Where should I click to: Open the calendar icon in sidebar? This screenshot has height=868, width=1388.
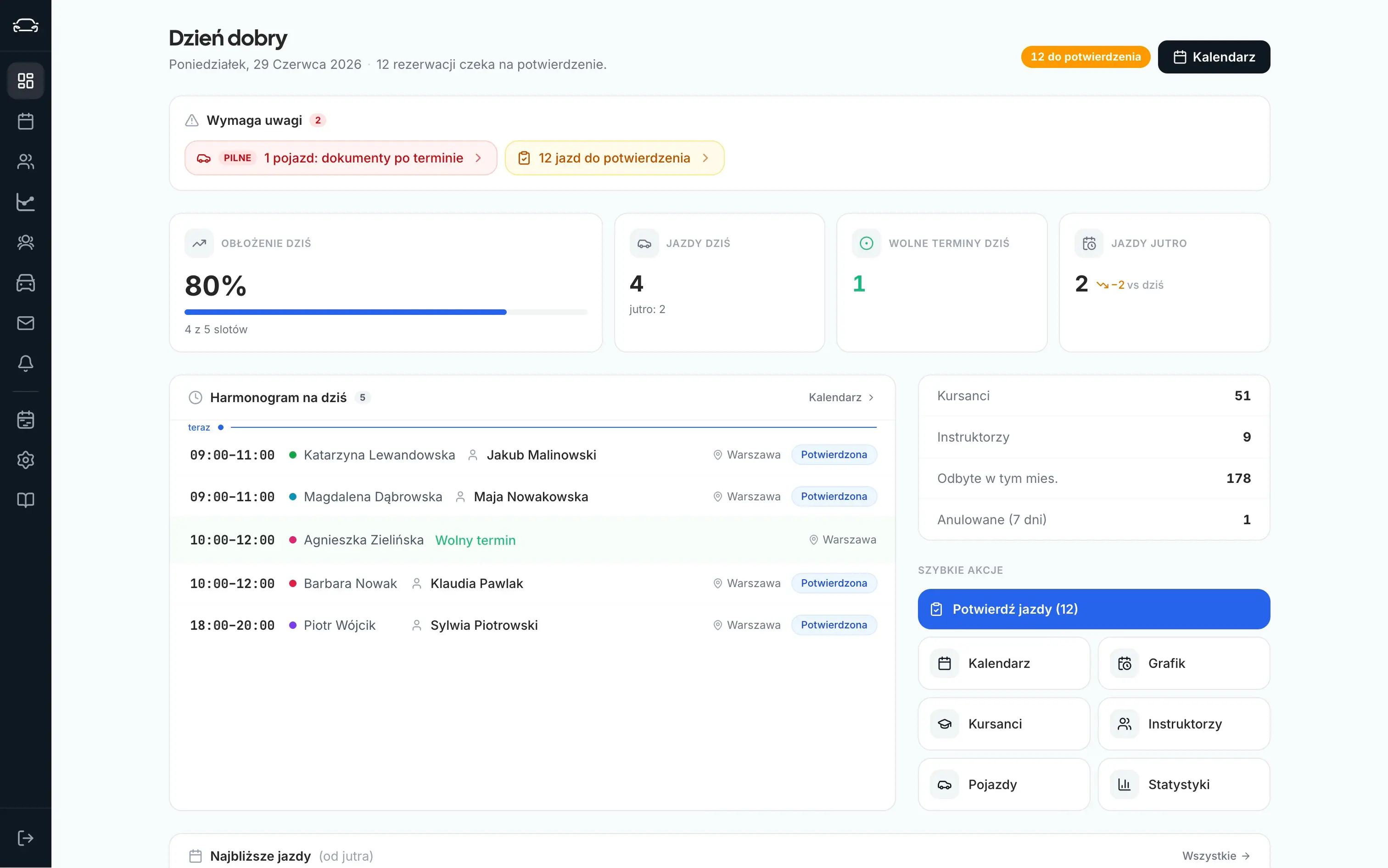pyautogui.click(x=25, y=121)
